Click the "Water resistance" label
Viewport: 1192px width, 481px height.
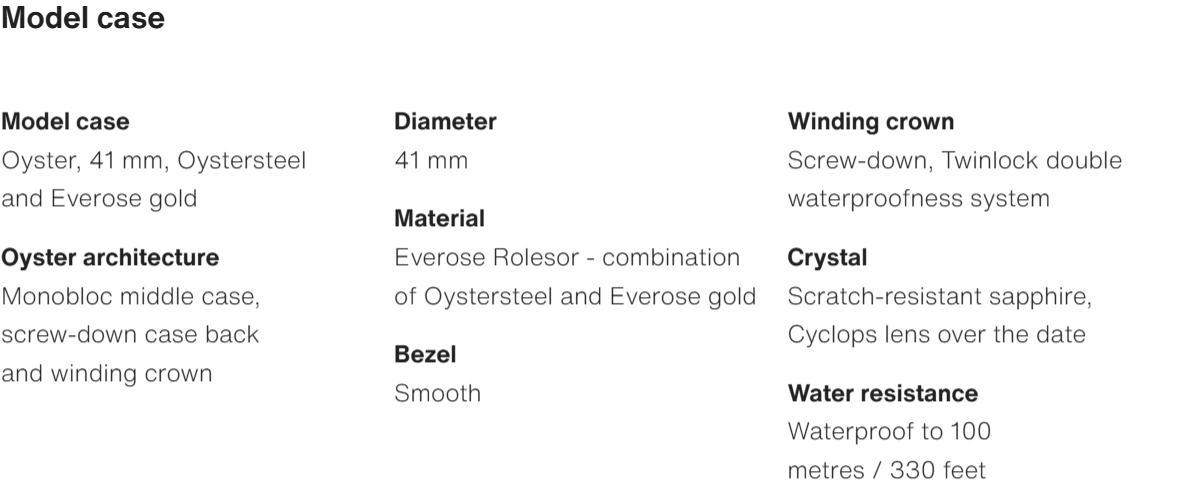(x=882, y=394)
